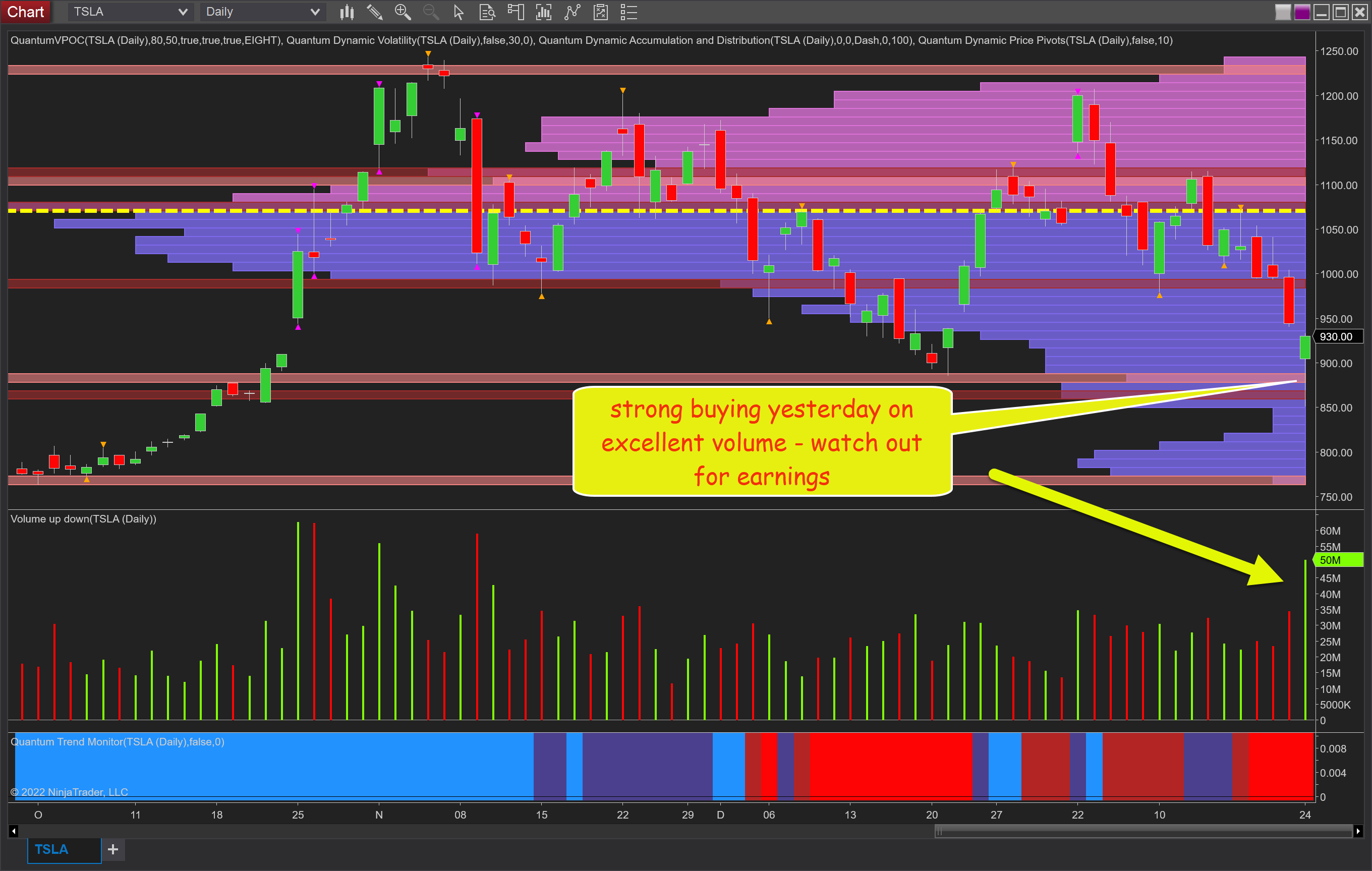Open the bar chart in brackets icon

(x=544, y=12)
